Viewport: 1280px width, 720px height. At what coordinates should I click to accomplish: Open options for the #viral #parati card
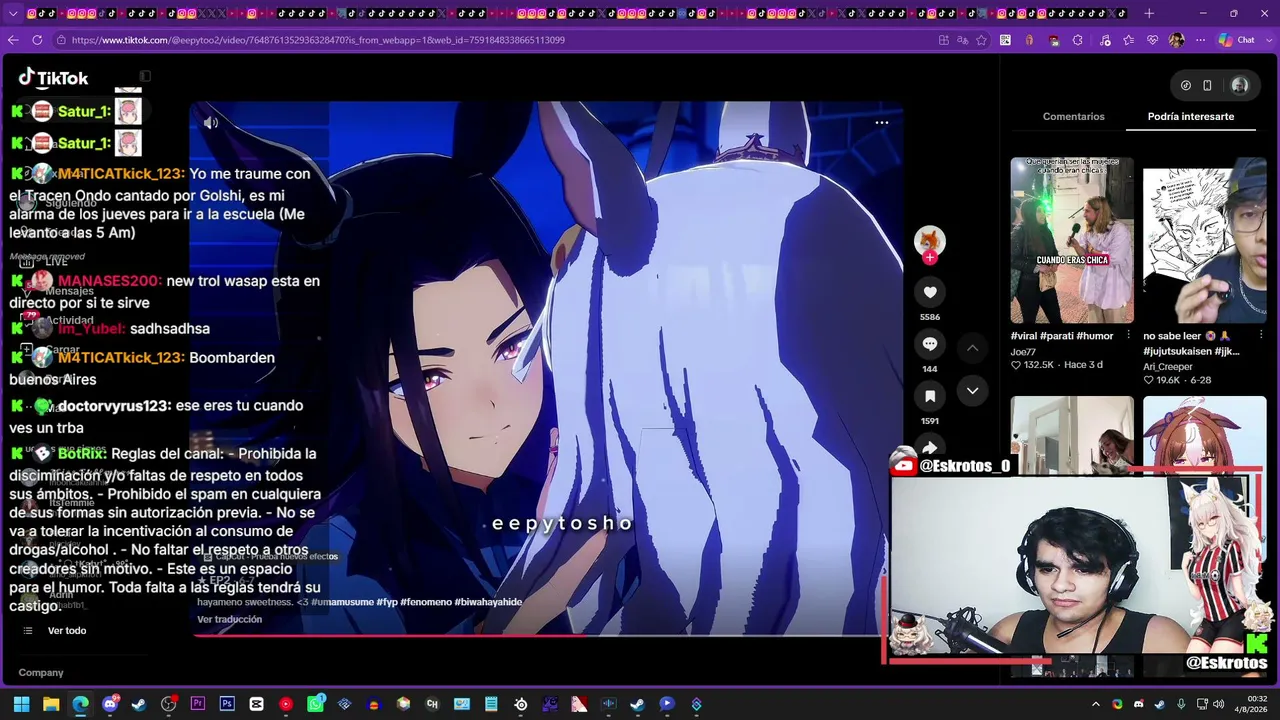point(1128,336)
